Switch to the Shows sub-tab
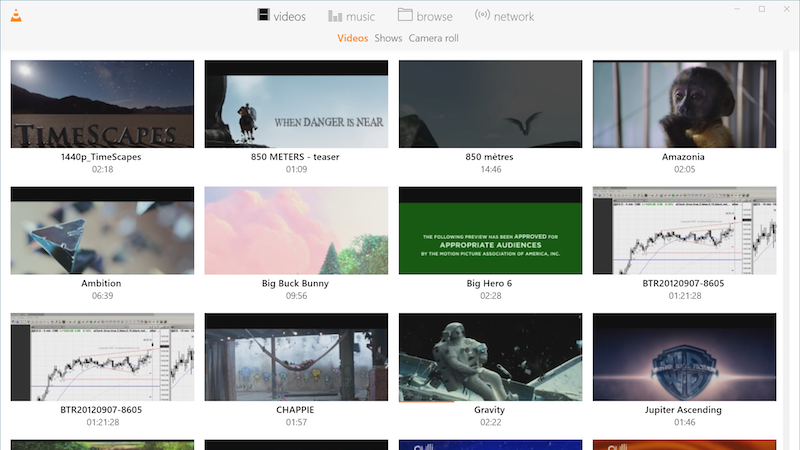The image size is (800, 450). coord(388,38)
